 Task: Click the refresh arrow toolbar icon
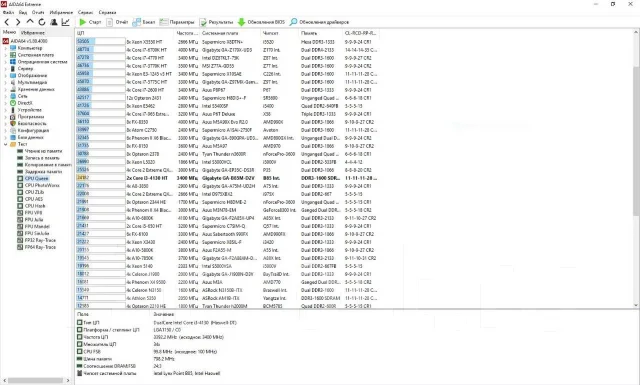[42, 22]
